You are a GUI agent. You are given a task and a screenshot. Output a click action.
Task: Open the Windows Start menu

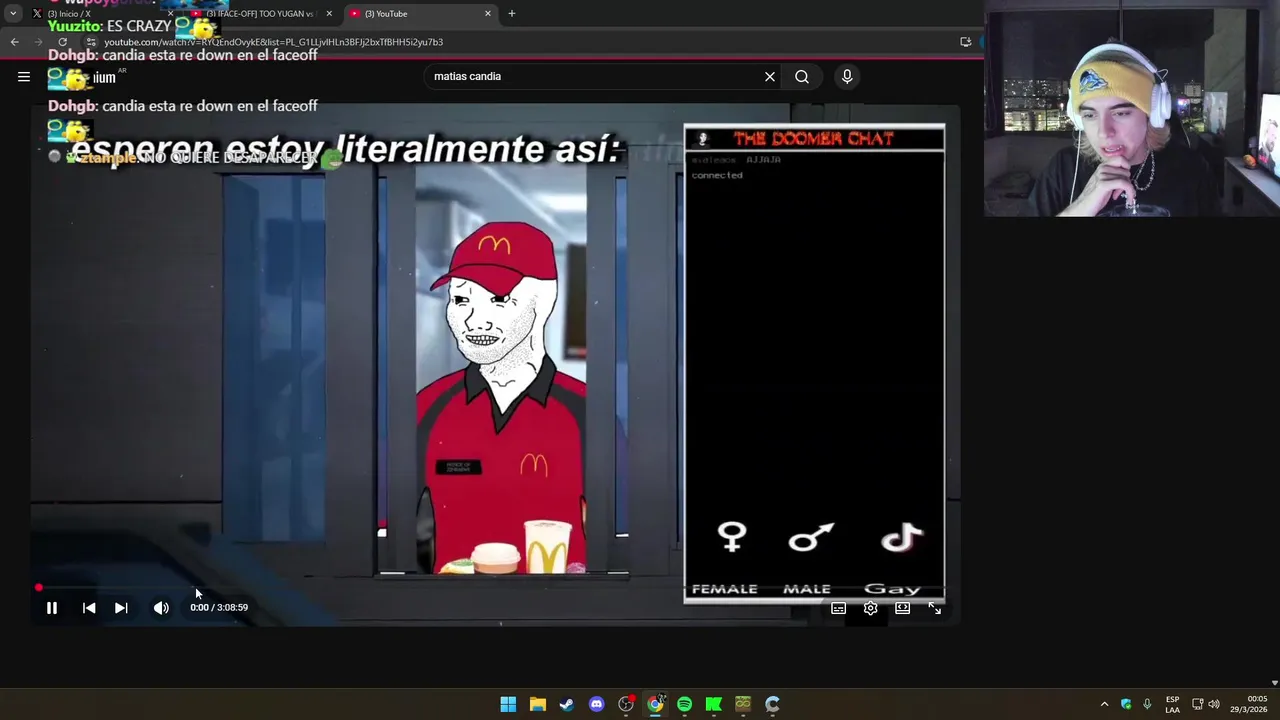[x=508, y=704]
